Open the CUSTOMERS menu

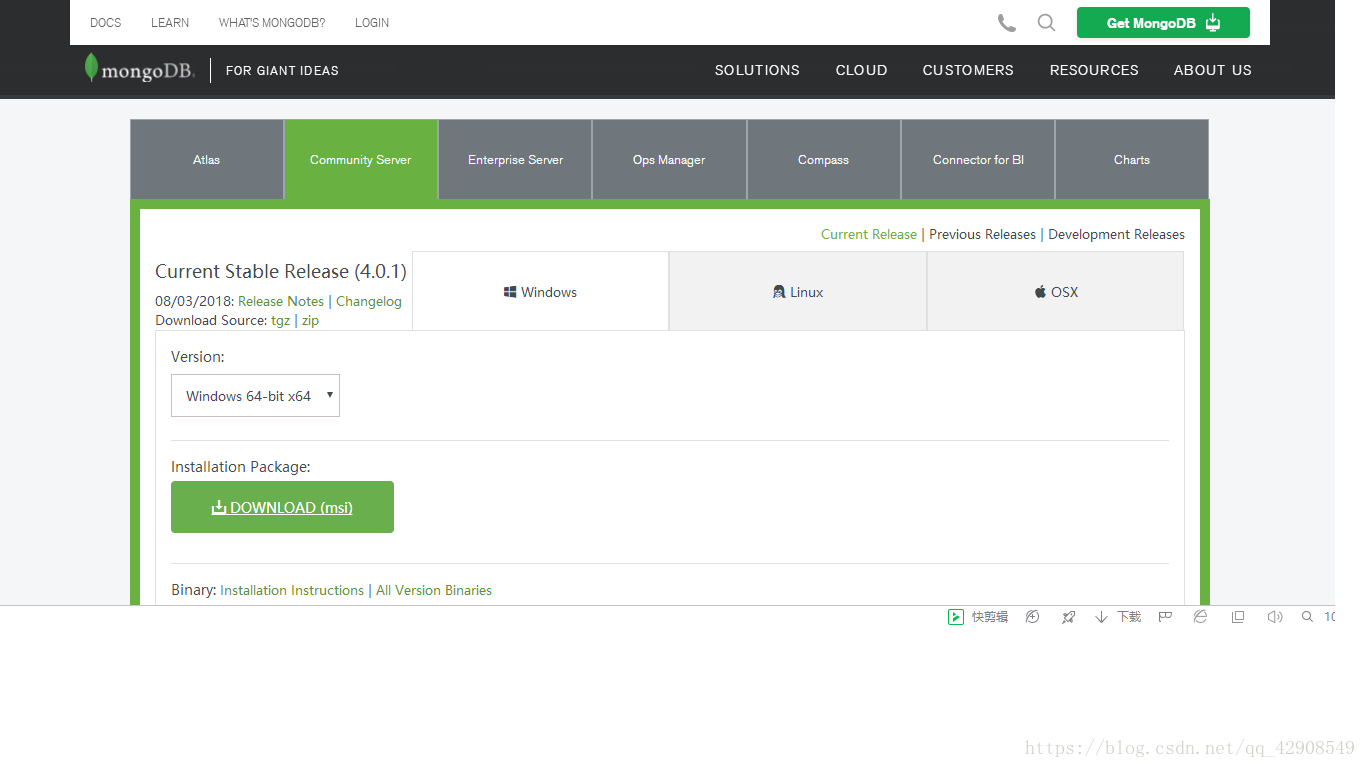click(968, 70)
